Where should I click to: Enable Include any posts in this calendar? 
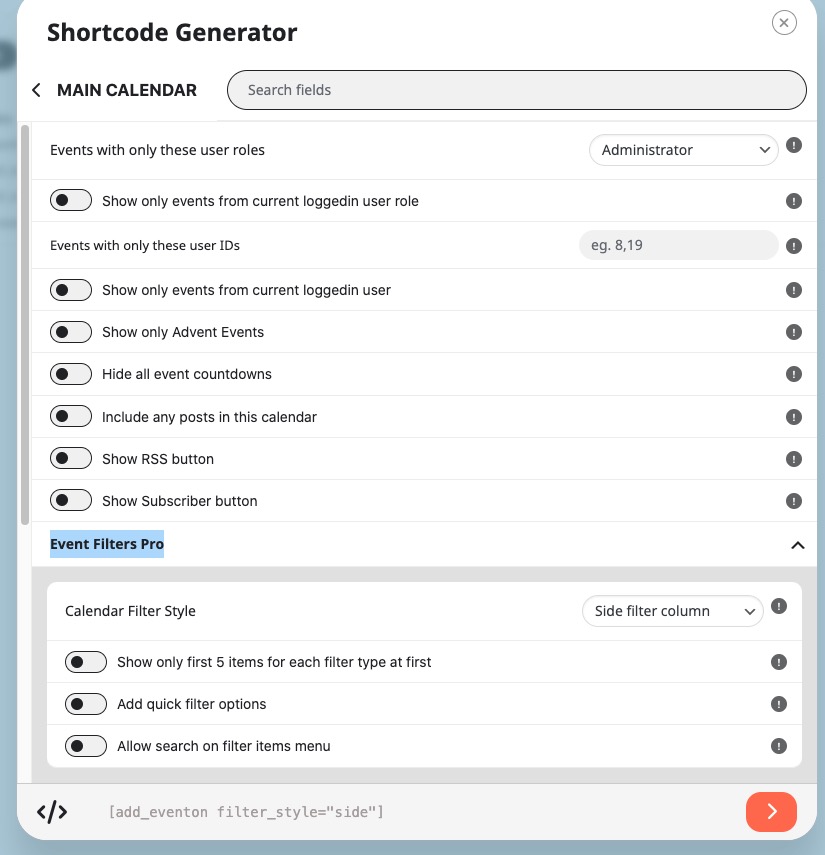(71, 417)
